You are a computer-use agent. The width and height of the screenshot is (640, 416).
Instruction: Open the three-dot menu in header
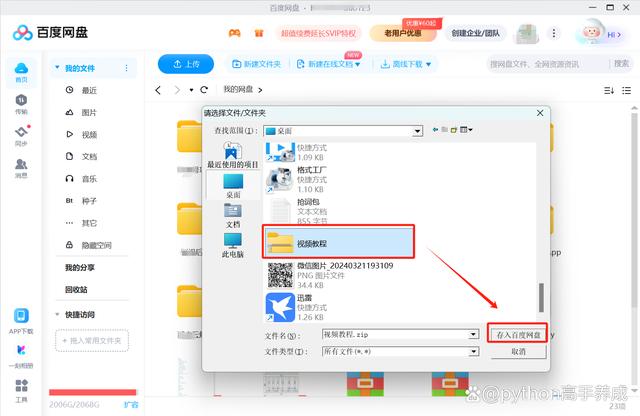click(x=553, y=33)
